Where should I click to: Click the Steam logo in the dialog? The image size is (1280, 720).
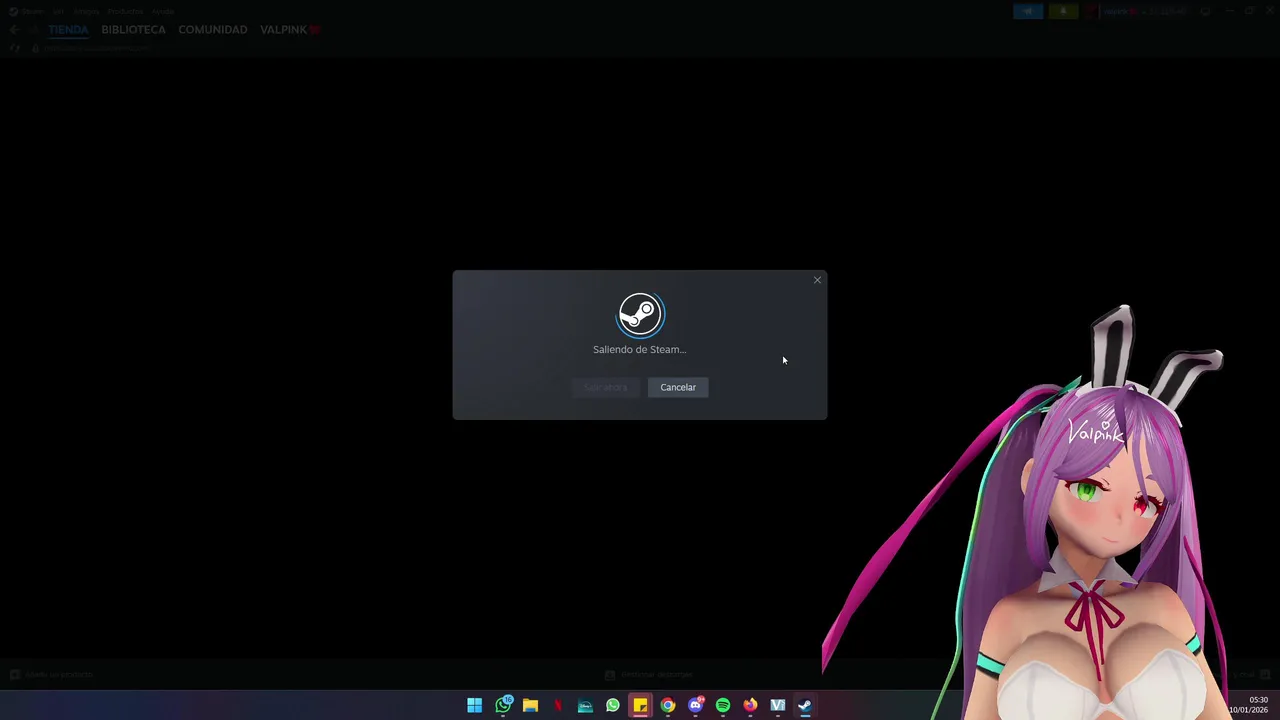(x=640, y=315)
